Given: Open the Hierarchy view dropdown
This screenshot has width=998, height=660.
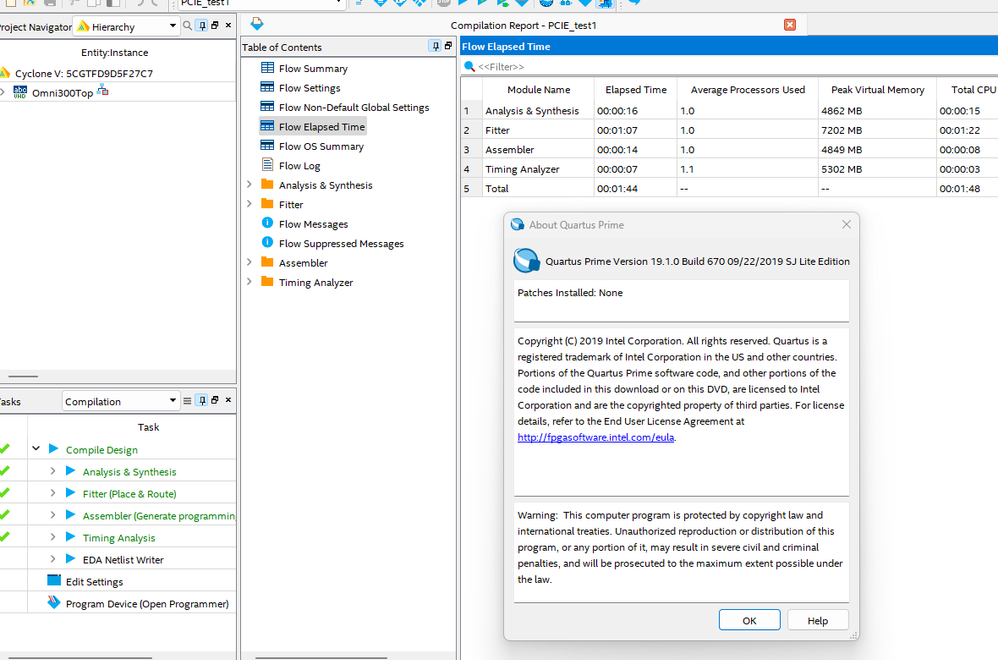Looking at the screenshot, I should [126, 27].
